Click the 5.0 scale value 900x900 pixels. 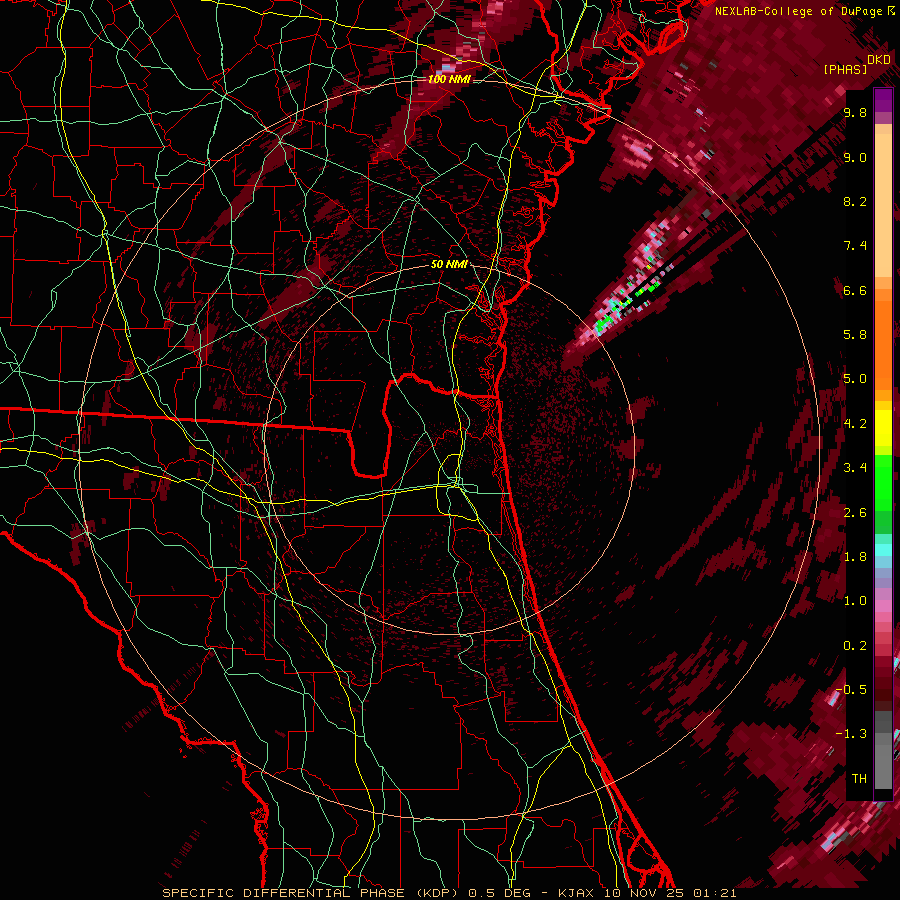[x=855, y=379]
